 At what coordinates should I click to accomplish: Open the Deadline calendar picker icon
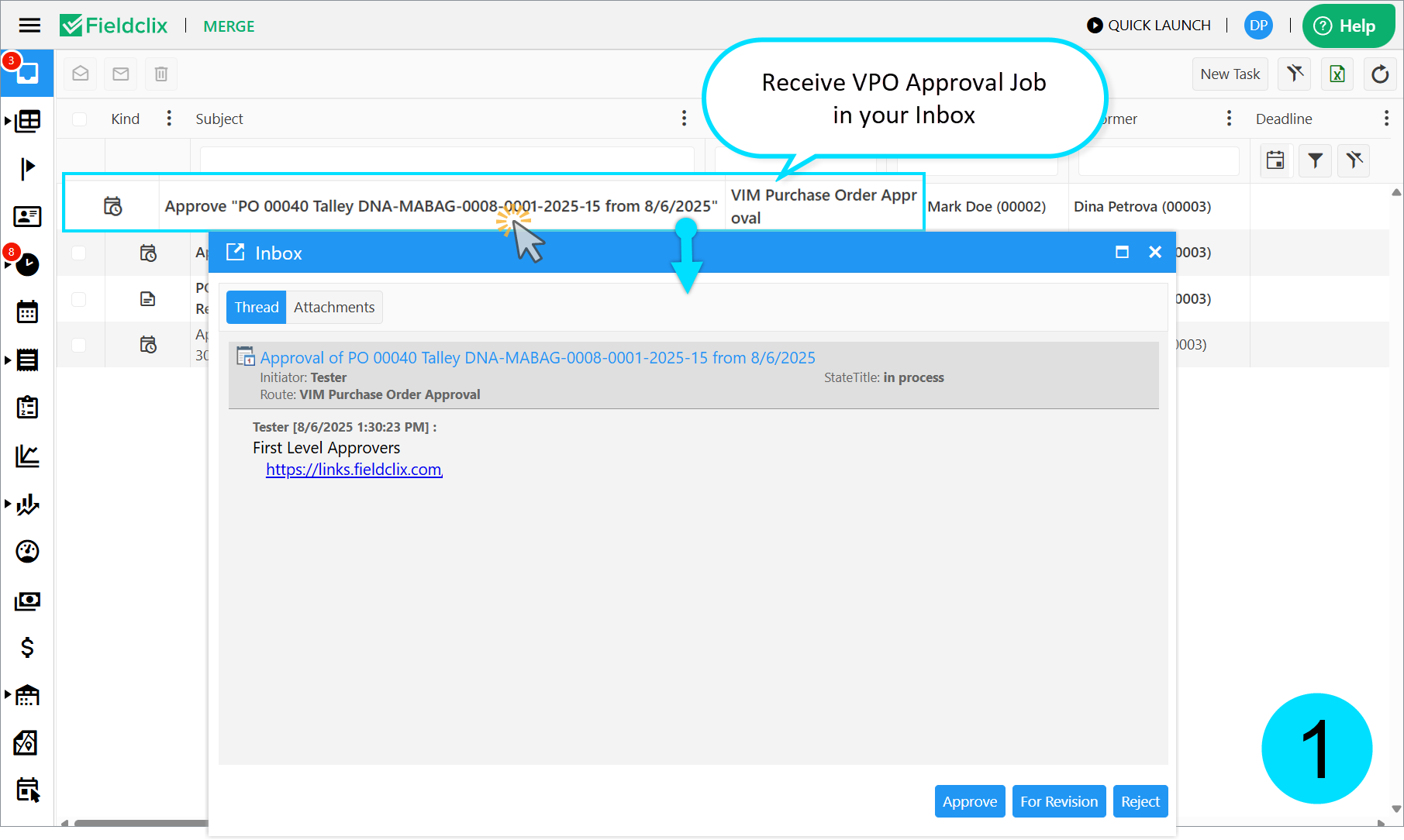pos(1275,160)
